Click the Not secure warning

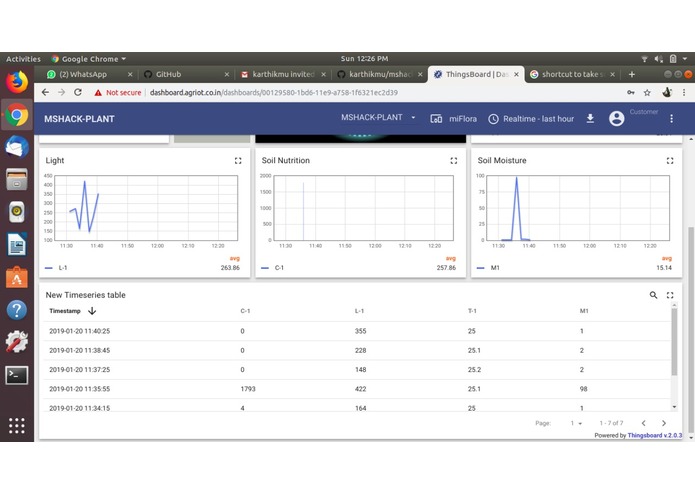pos(117,93)
